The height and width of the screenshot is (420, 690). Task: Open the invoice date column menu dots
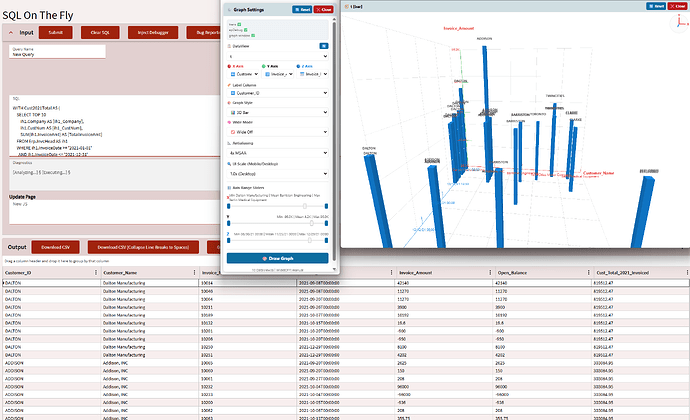pos(391,273)
